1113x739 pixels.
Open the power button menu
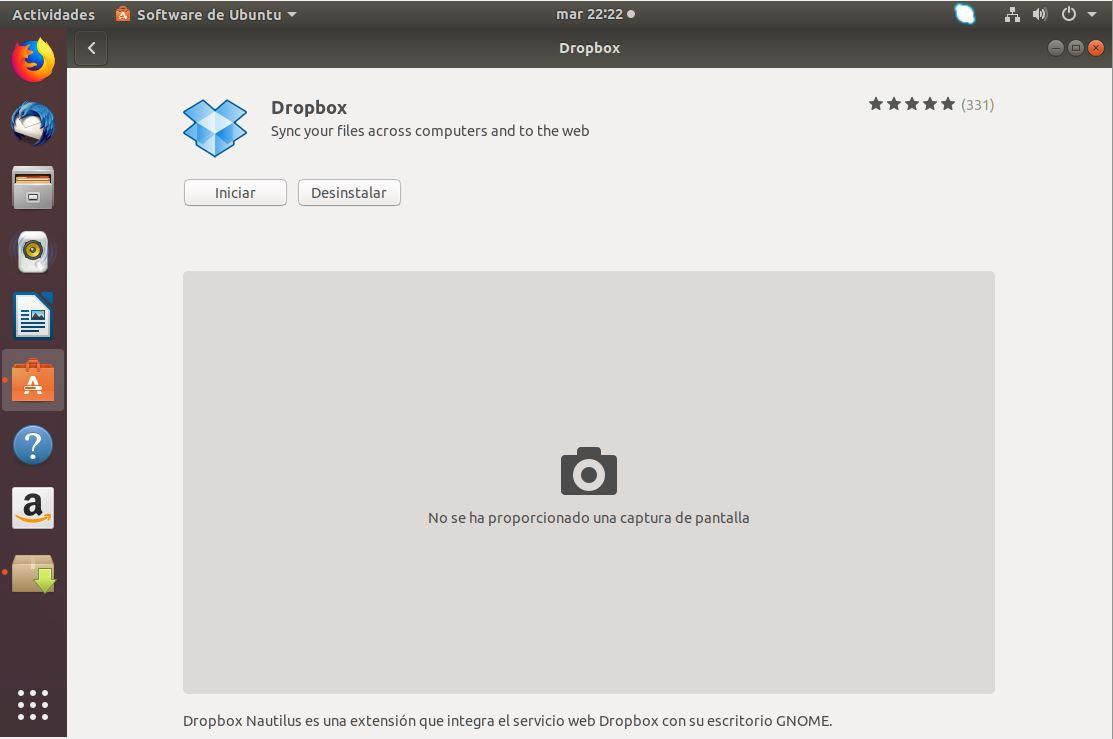click(x=1068, y=14)
